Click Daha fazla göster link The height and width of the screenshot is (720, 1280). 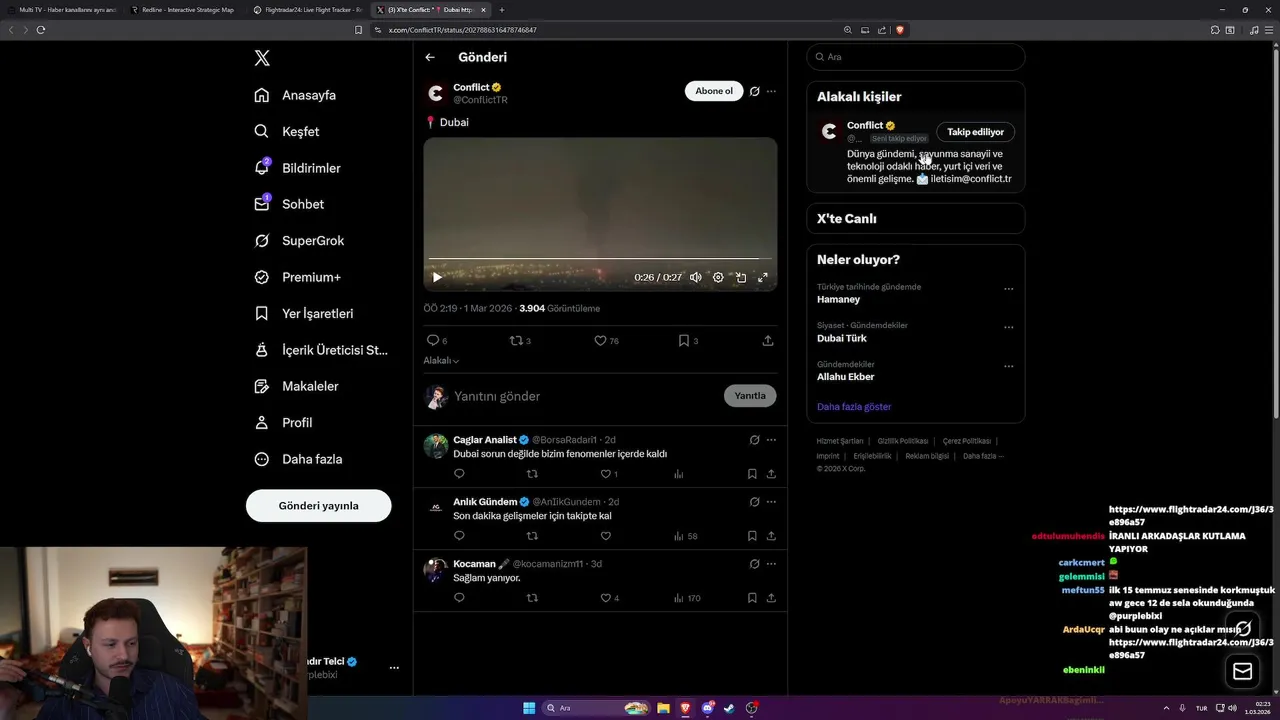pos(854,407)
